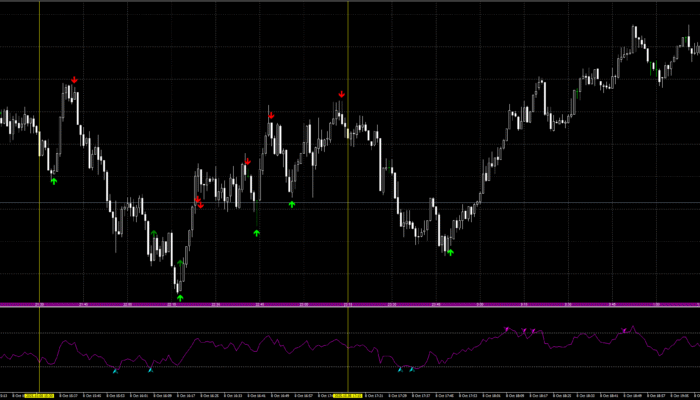This screenshot has height=400, width=700.
Task: Click the topmost red sell arrow on the left peak
Action: click(74, 80)
